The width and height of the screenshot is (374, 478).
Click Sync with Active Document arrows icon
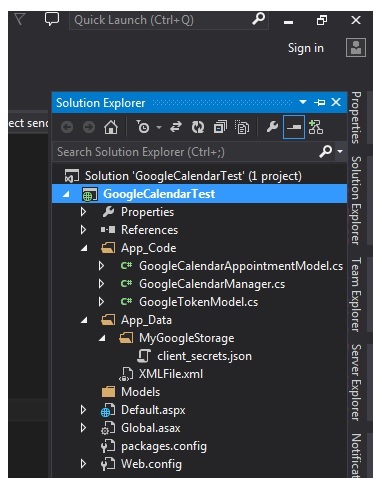click(x=176, y=127)
